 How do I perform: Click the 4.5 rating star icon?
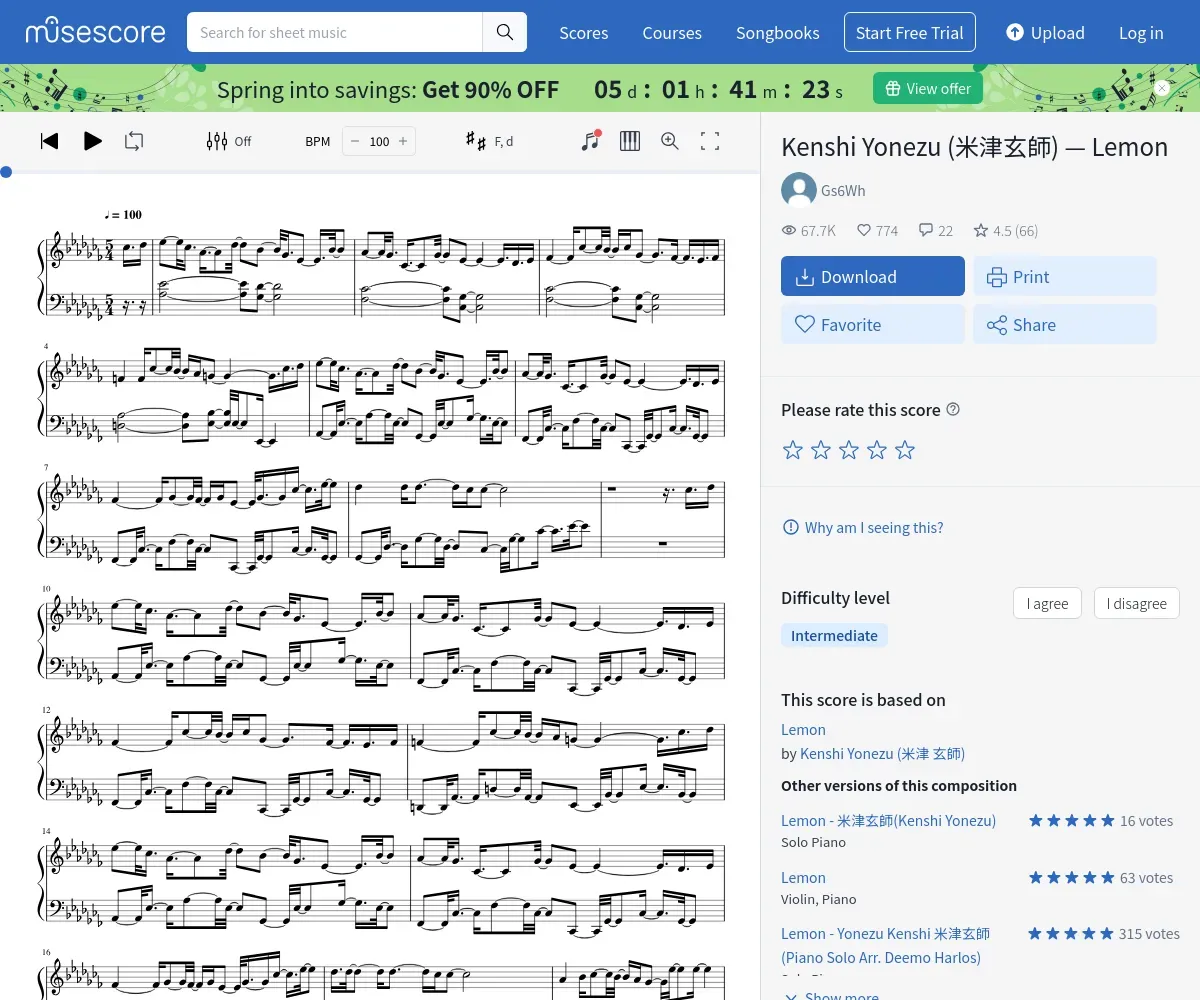pos(981,230)
